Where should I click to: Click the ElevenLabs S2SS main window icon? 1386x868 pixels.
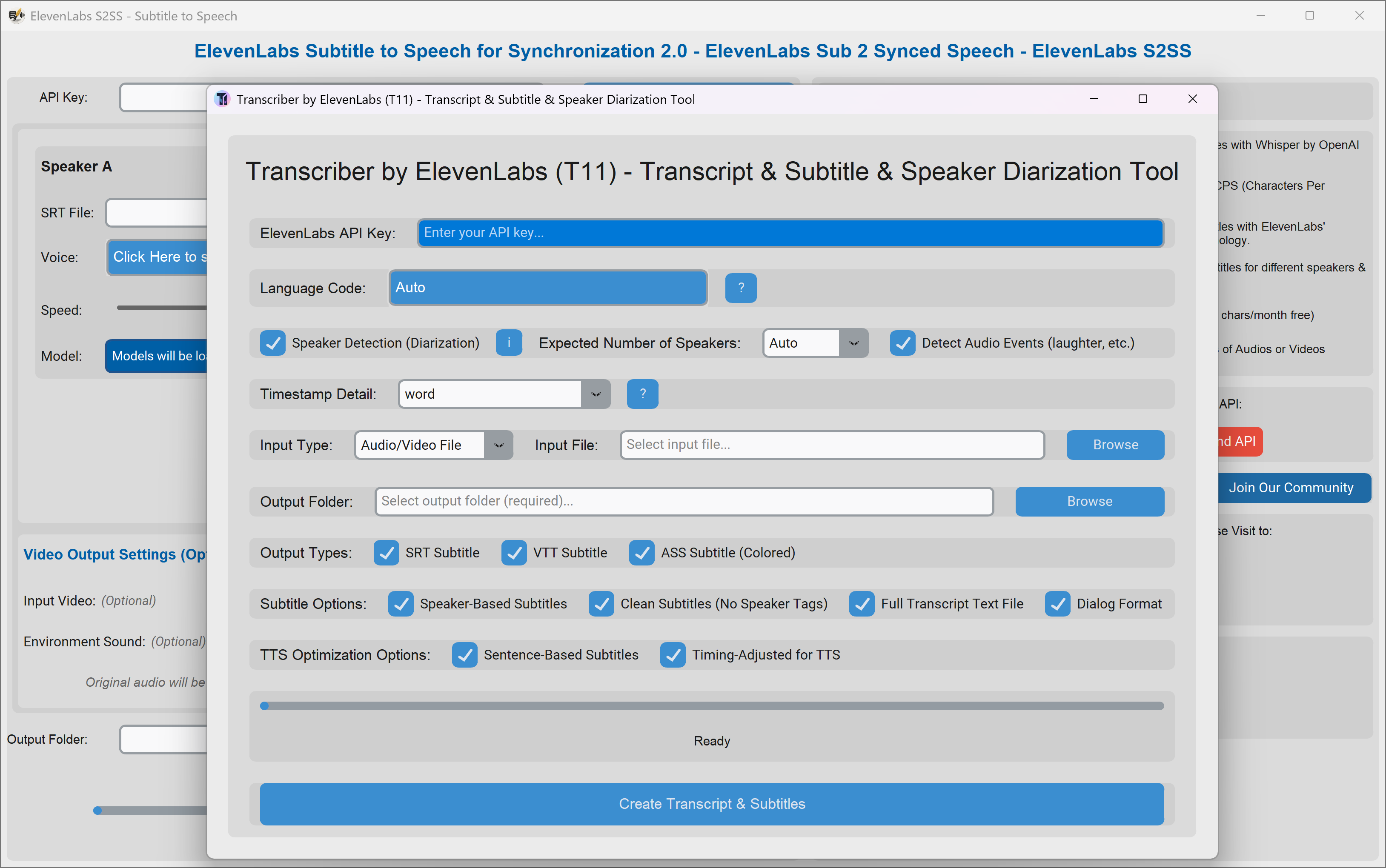pyautogui.click(x=16, y=15)
